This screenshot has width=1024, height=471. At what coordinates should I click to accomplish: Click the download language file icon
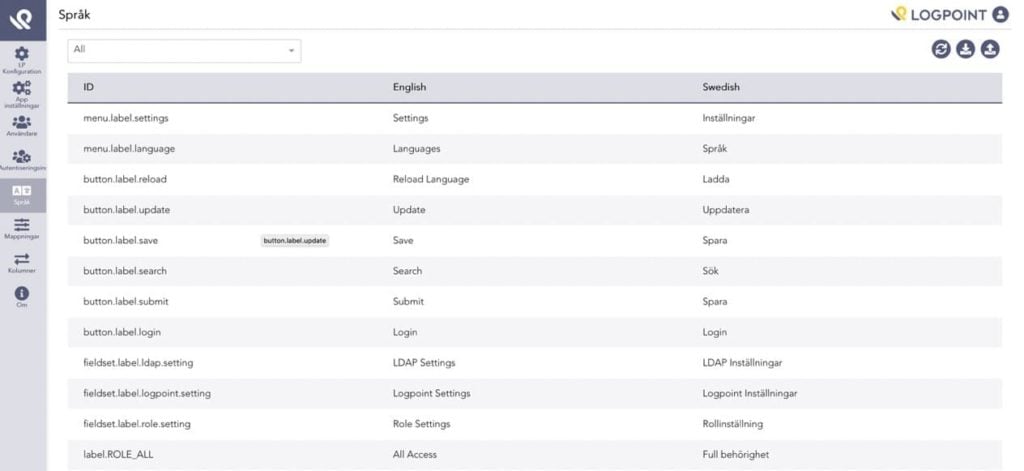tap(965, 49)
